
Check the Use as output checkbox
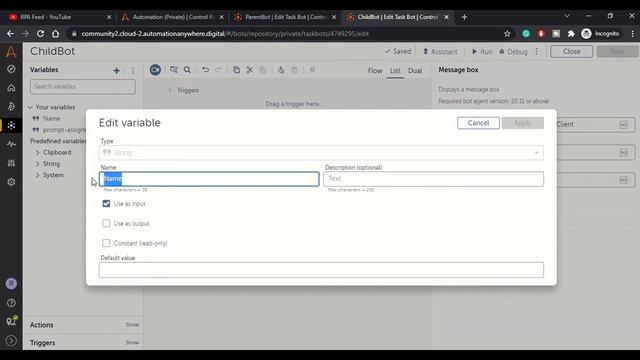[106, 223]
